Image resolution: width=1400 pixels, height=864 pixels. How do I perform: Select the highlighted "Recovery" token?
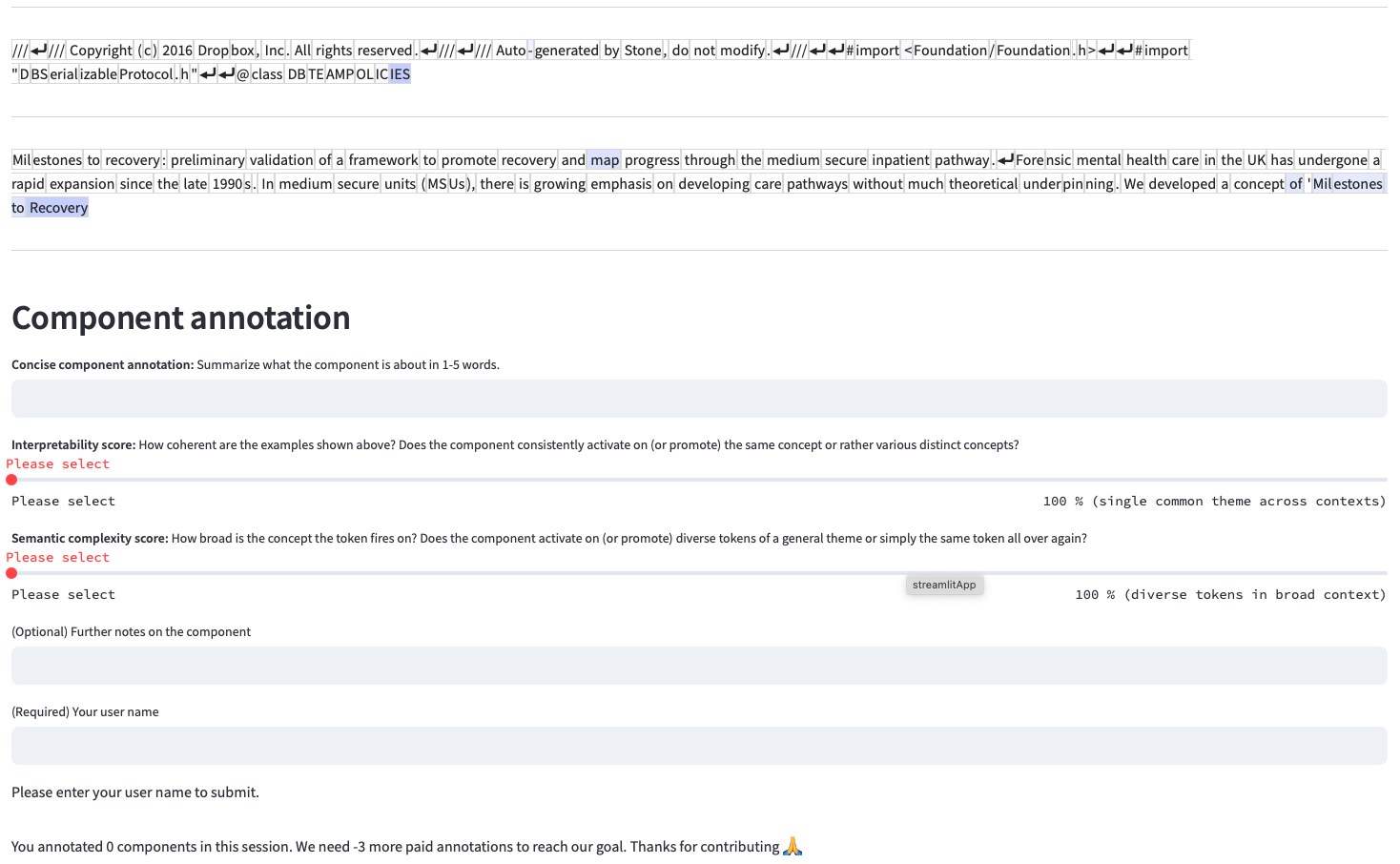point(58,208)
